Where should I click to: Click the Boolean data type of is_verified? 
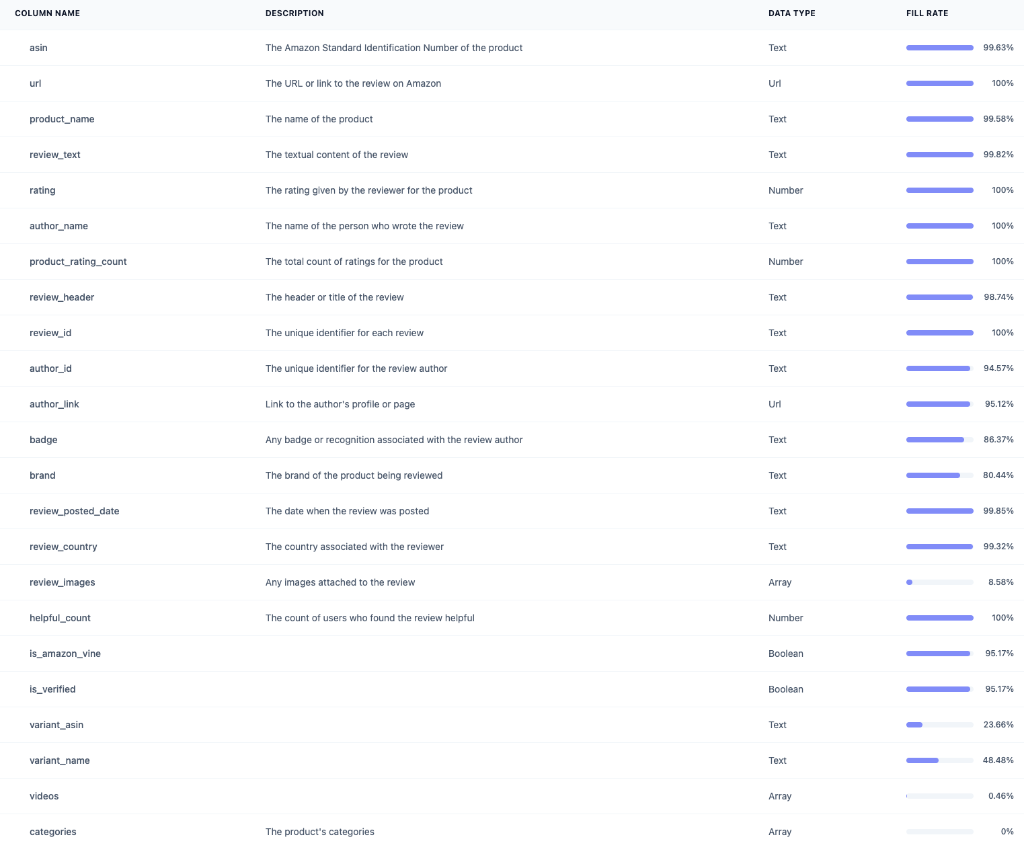point(785,689)
